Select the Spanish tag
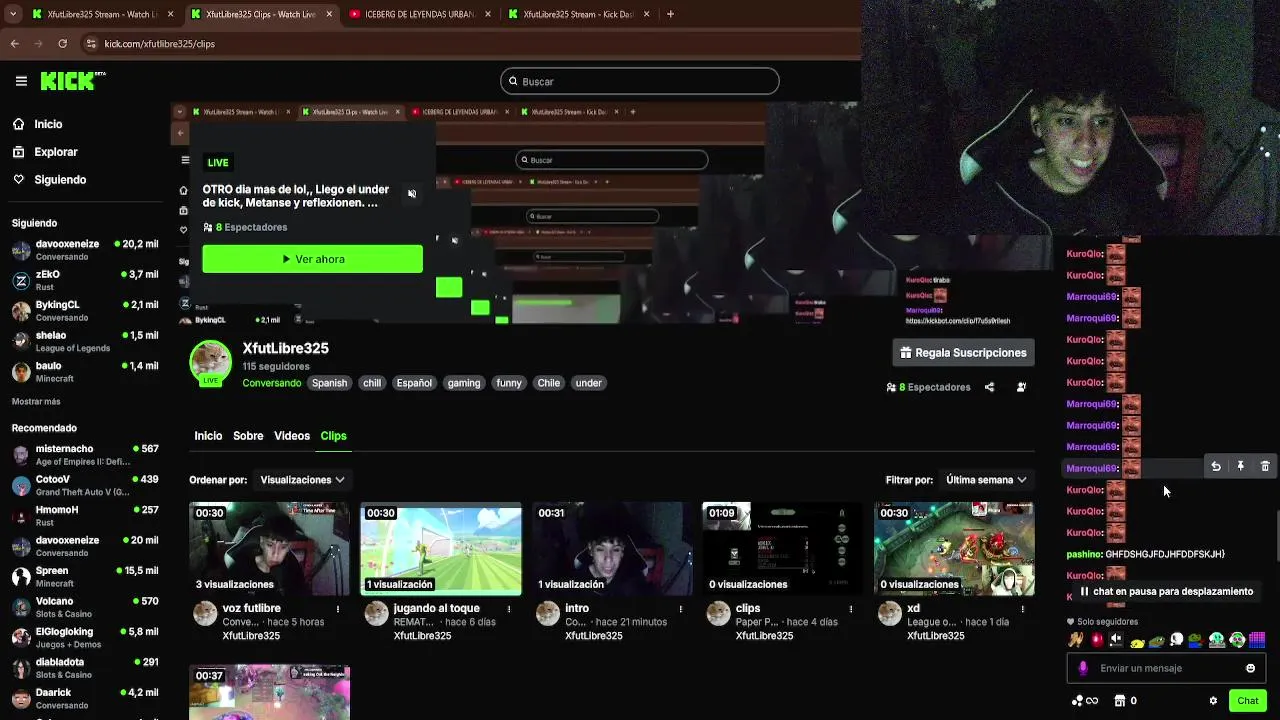Image resolution: width=1280 pixels, height=720 pixels. coord(329,383)
